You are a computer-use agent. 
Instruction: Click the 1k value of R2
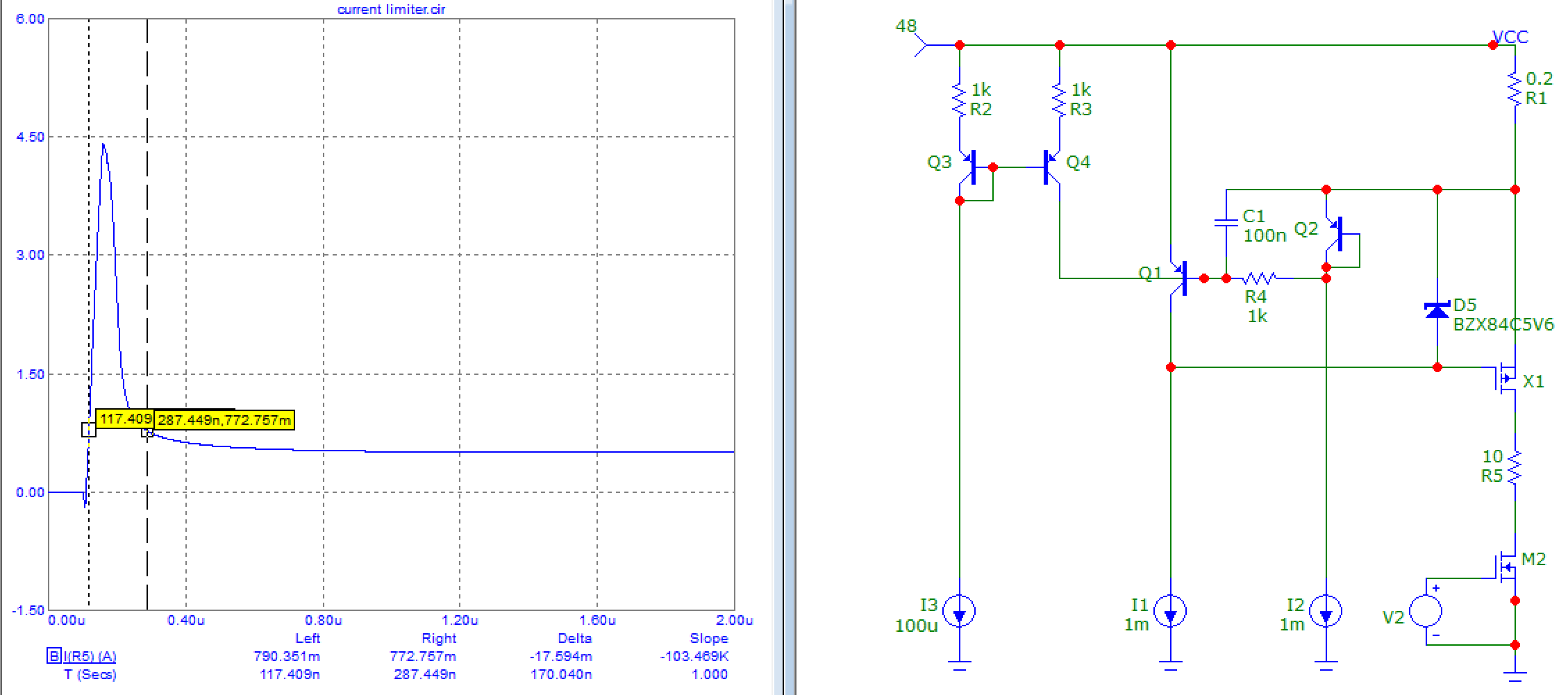[x=981, y=90]
